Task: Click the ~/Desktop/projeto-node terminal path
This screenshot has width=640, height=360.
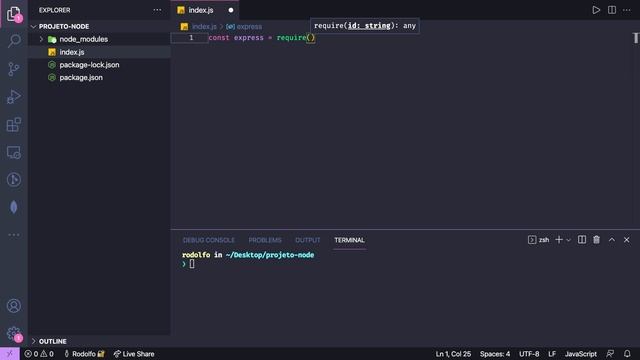Action: click(270, 255)
